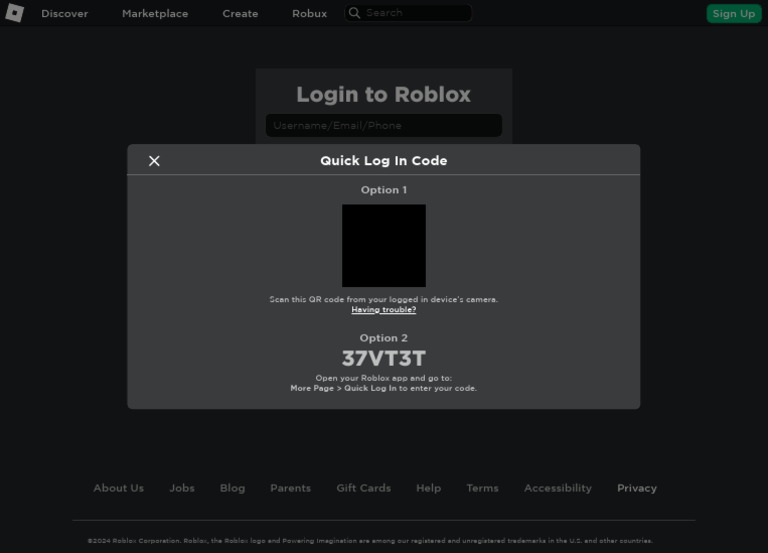Open the Jobs footer link

[x=182, y=488]
